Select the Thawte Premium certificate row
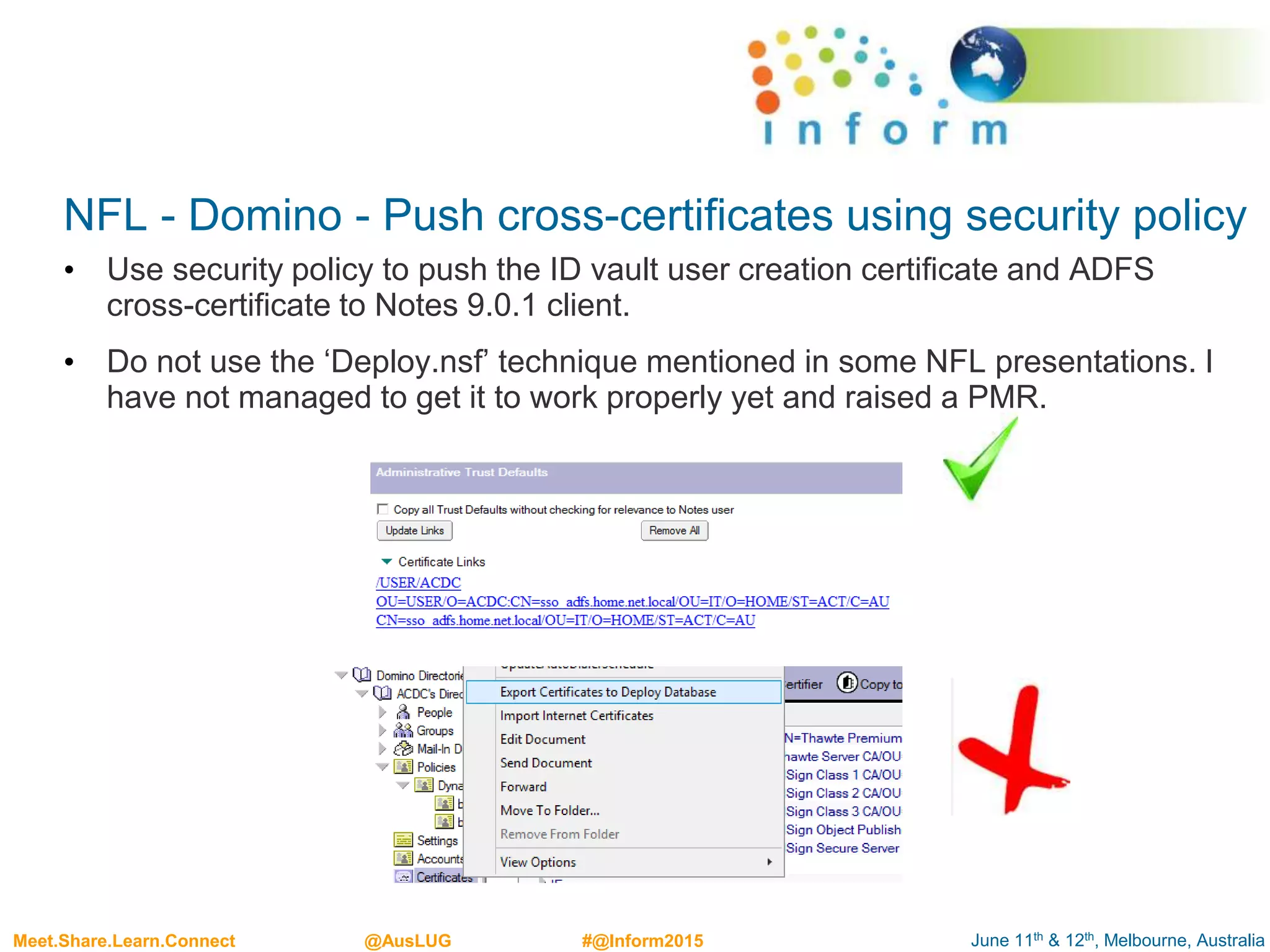 point(843,738)
